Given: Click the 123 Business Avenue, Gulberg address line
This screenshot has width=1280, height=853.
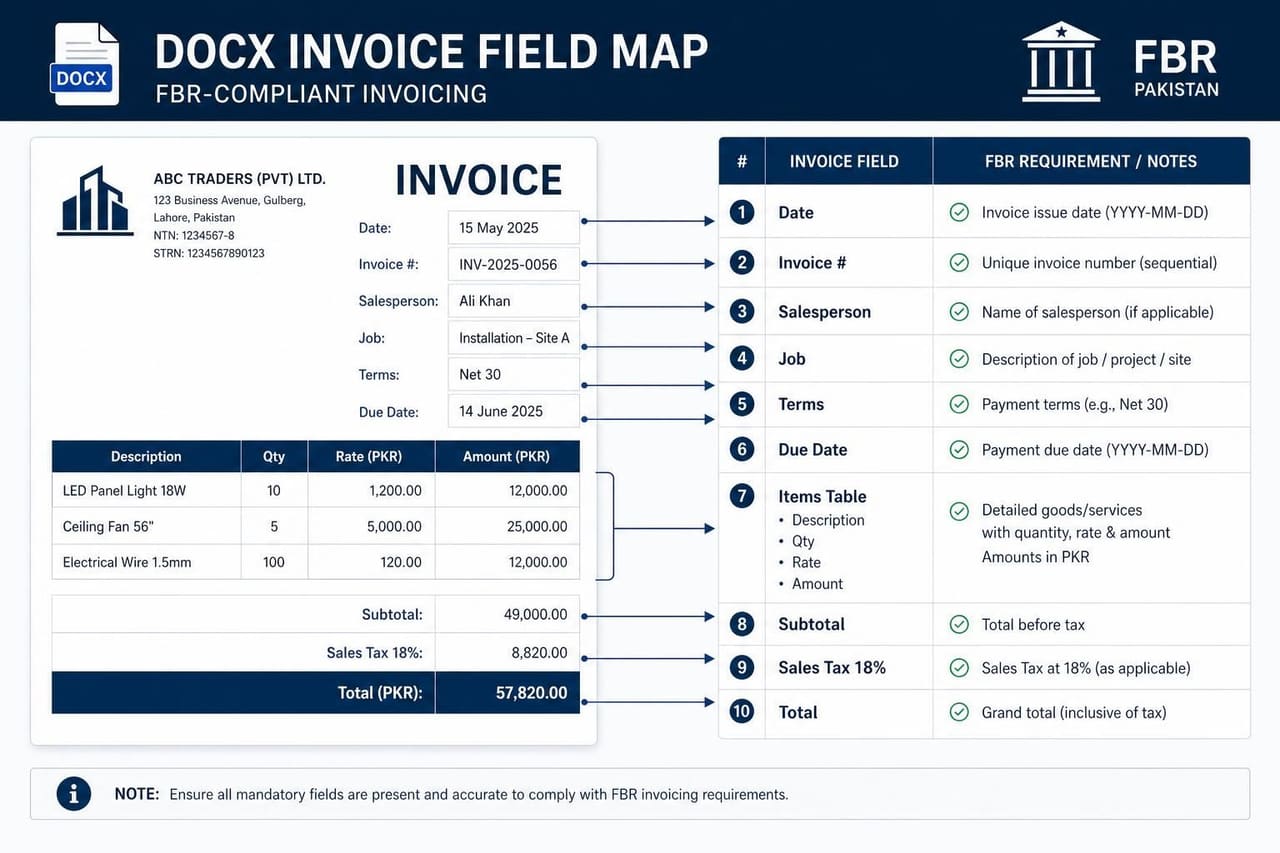Looking at the screenshot, I should point(229,200).
